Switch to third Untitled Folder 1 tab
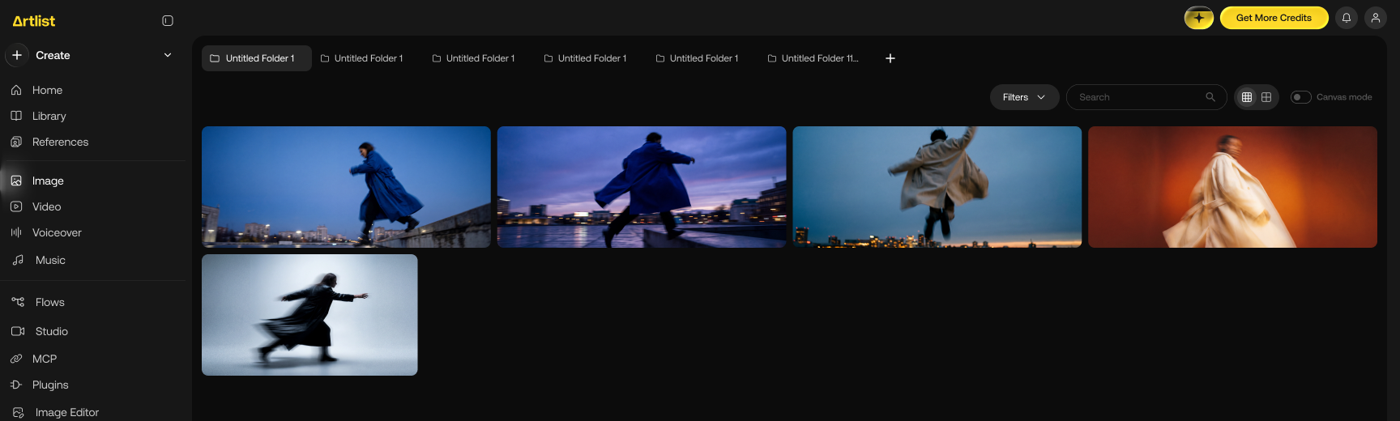The width and height of the screenshot is (1400, 421). click(x=474, y=58)
